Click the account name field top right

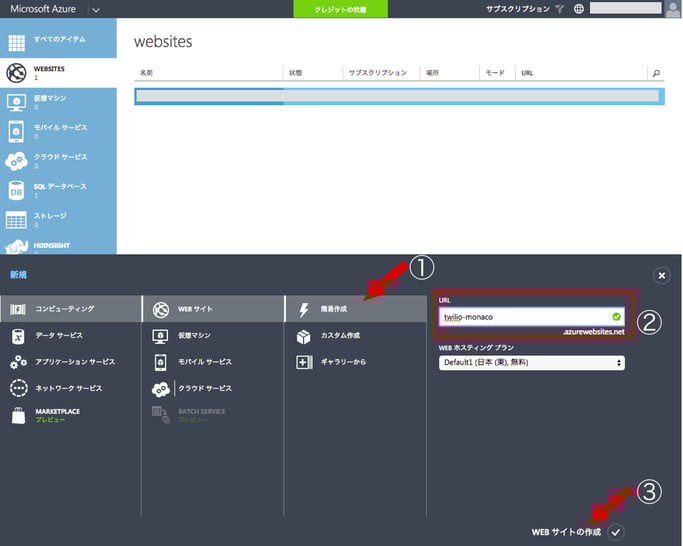tap(626, 8)
